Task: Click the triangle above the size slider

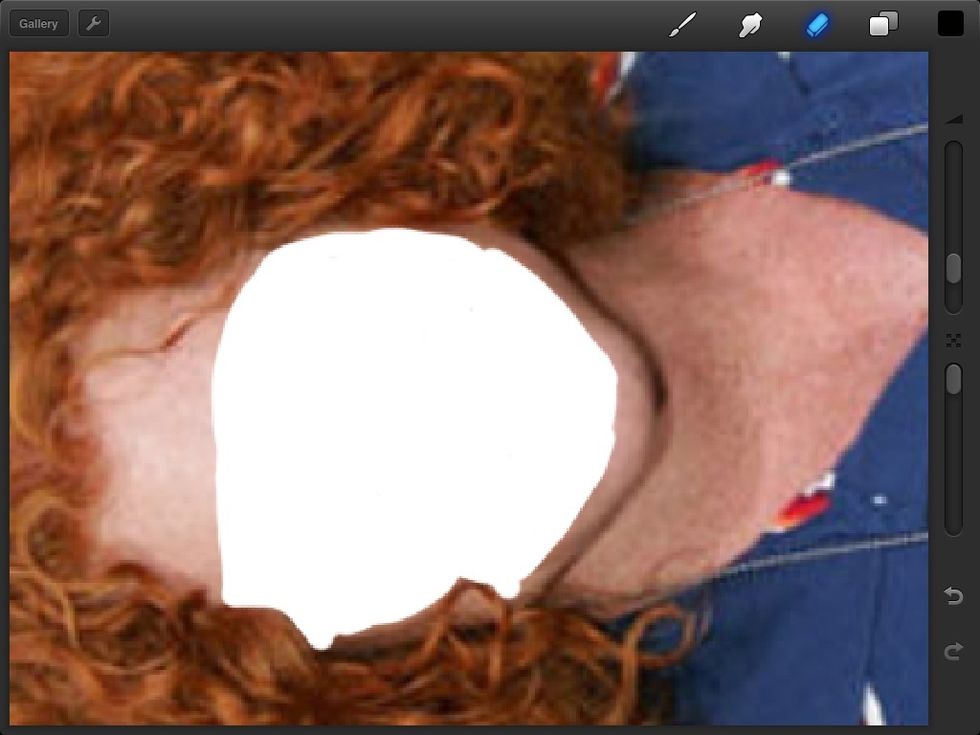Action: tap(954, 119)
